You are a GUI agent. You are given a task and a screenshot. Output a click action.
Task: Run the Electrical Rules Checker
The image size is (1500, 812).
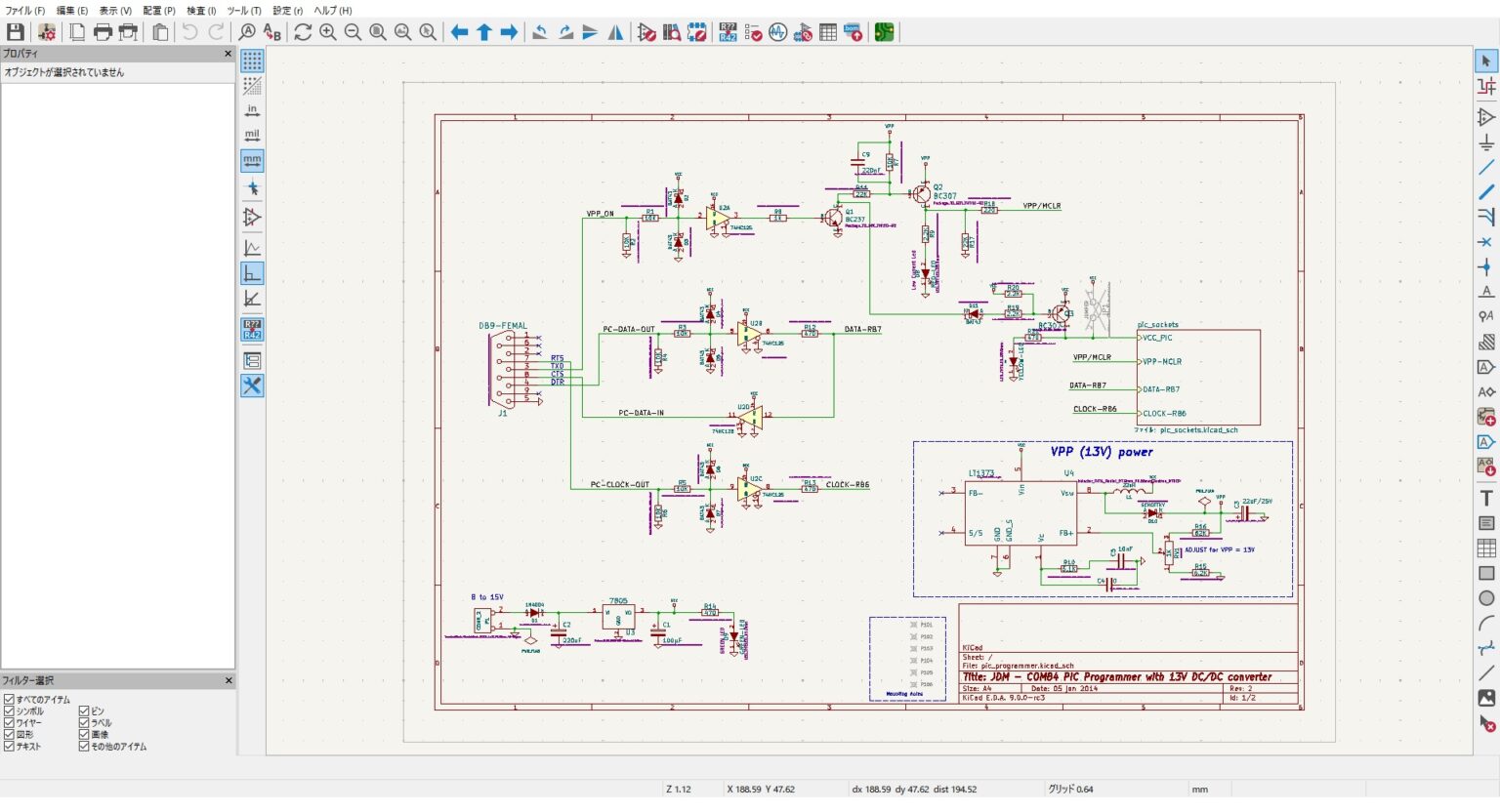point(753,31)
